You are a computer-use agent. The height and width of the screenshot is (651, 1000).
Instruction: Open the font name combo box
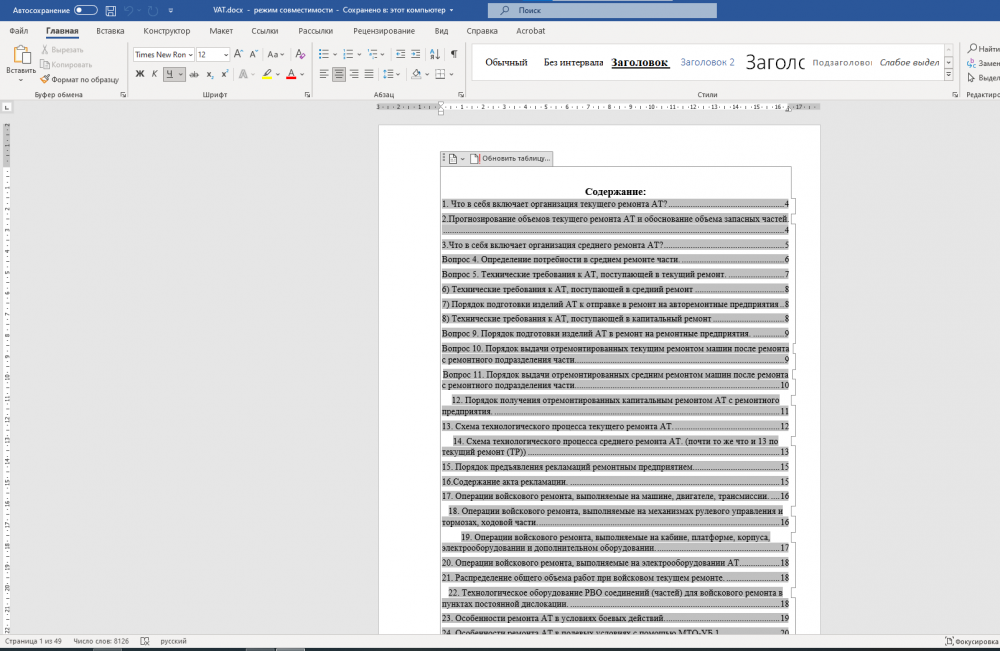coord(163,54)
